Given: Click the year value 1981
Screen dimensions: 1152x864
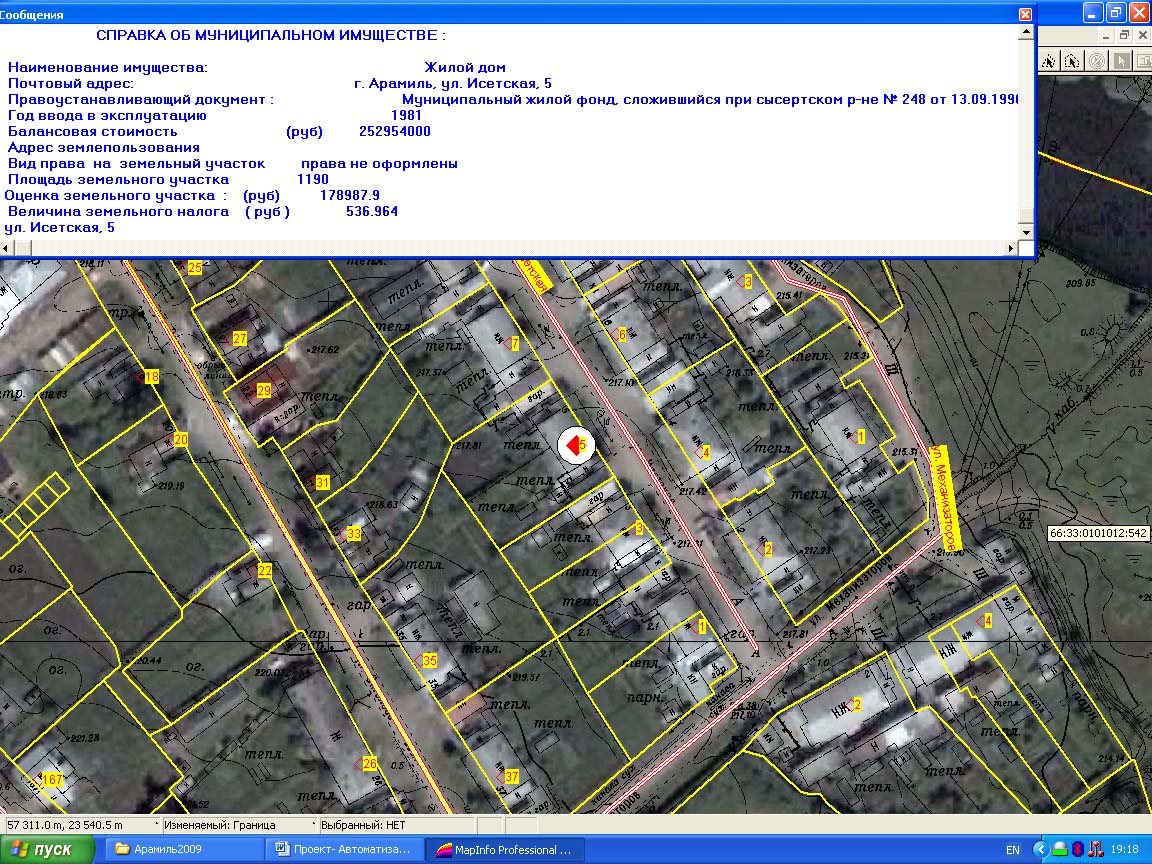Looking at the screenshot, I should click(406, 115).
